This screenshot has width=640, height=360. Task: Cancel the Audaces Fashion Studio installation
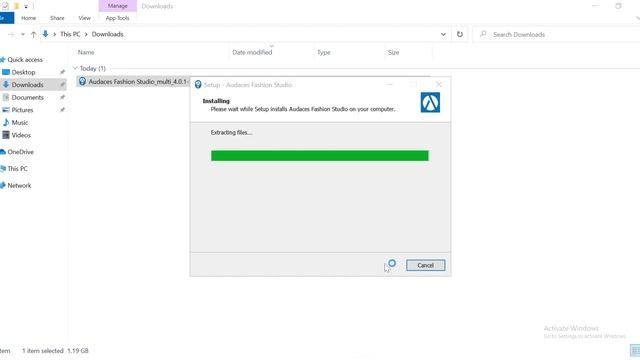[425, 265]
